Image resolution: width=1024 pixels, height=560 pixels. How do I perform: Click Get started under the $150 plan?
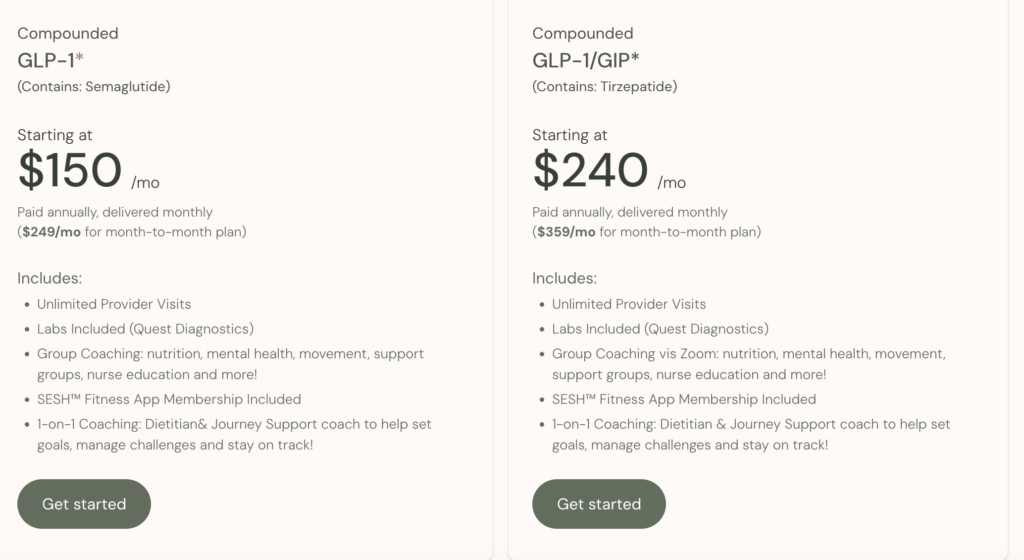[x=84, y=504]
